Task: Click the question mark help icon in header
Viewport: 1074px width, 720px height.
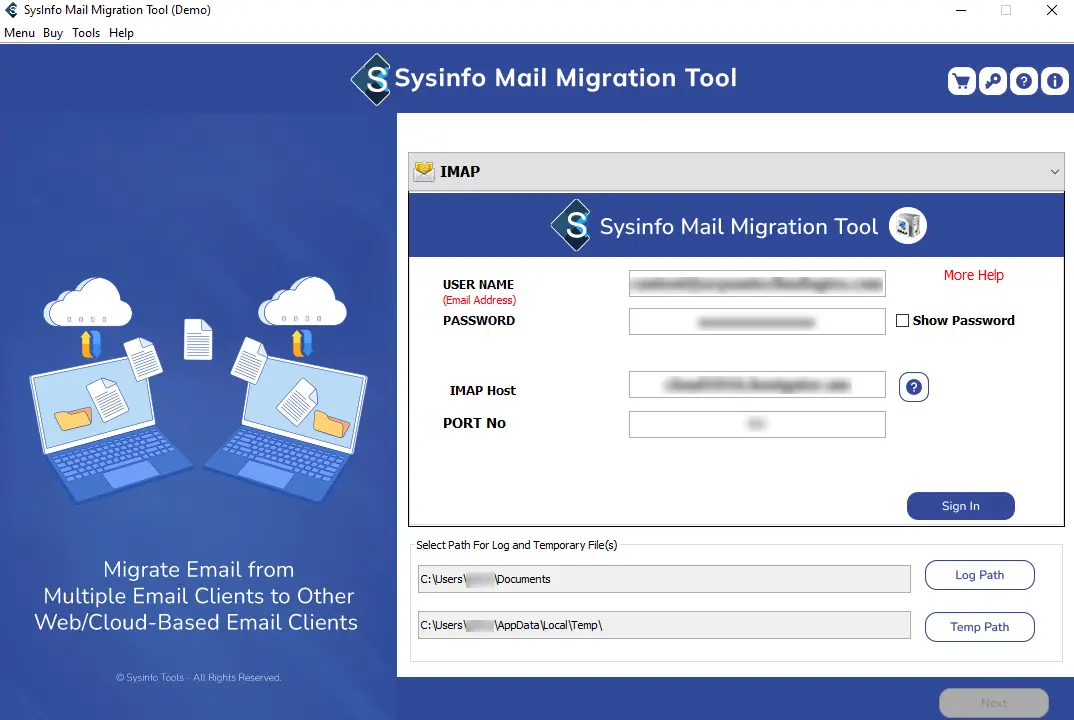Action: click(x=1024, y=82)
